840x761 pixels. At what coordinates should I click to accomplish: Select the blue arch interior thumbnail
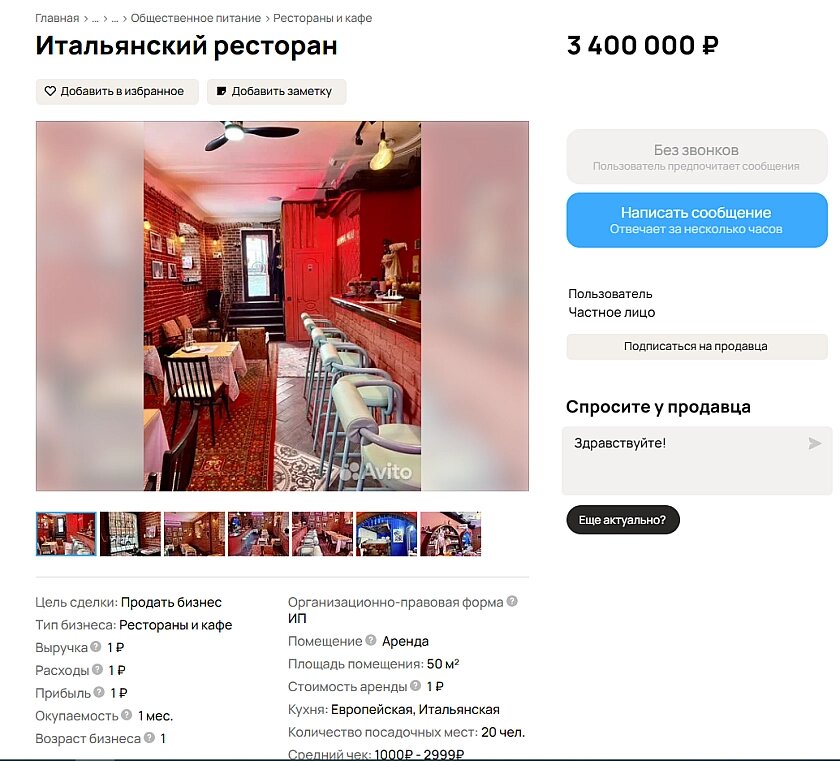point(386,534)
